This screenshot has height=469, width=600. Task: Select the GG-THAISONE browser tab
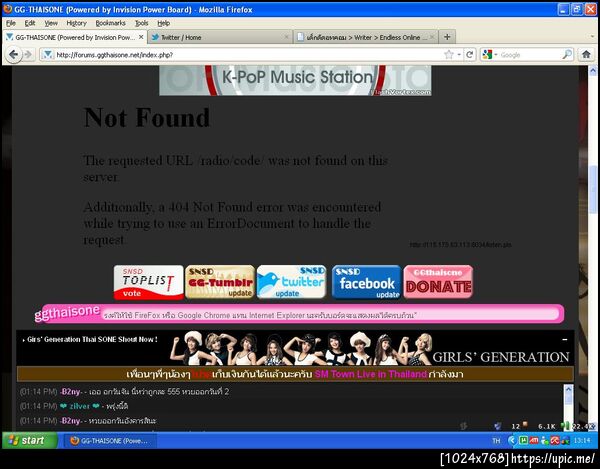point(75,37)
